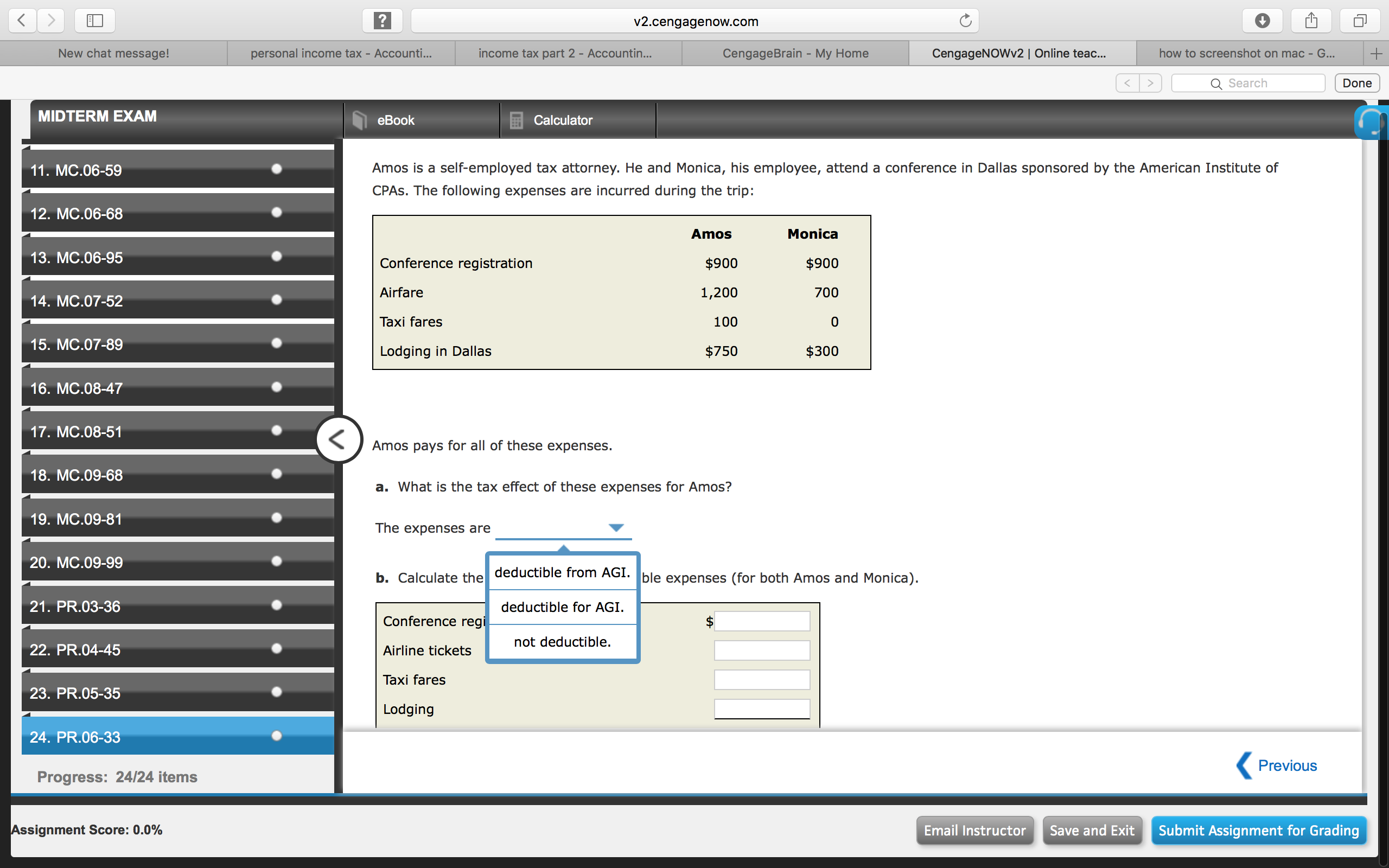
Task: Go to the Previous question
Action: [1277, 765]
